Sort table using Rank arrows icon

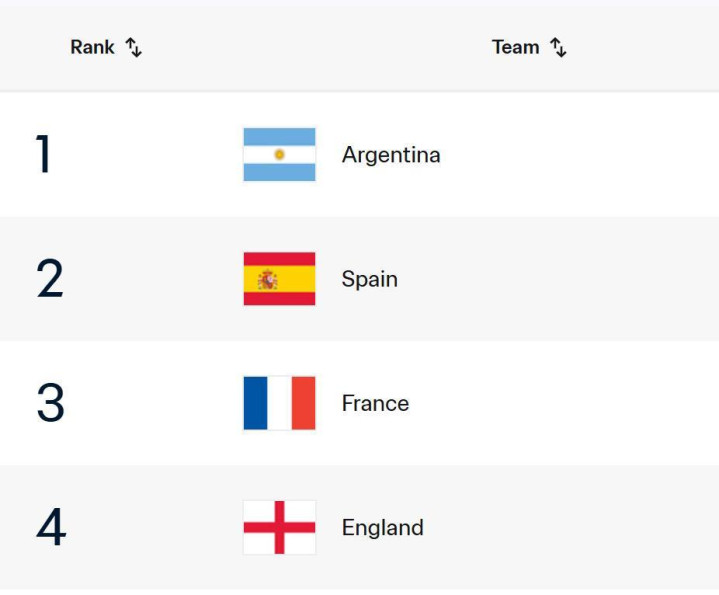point(134,47)
